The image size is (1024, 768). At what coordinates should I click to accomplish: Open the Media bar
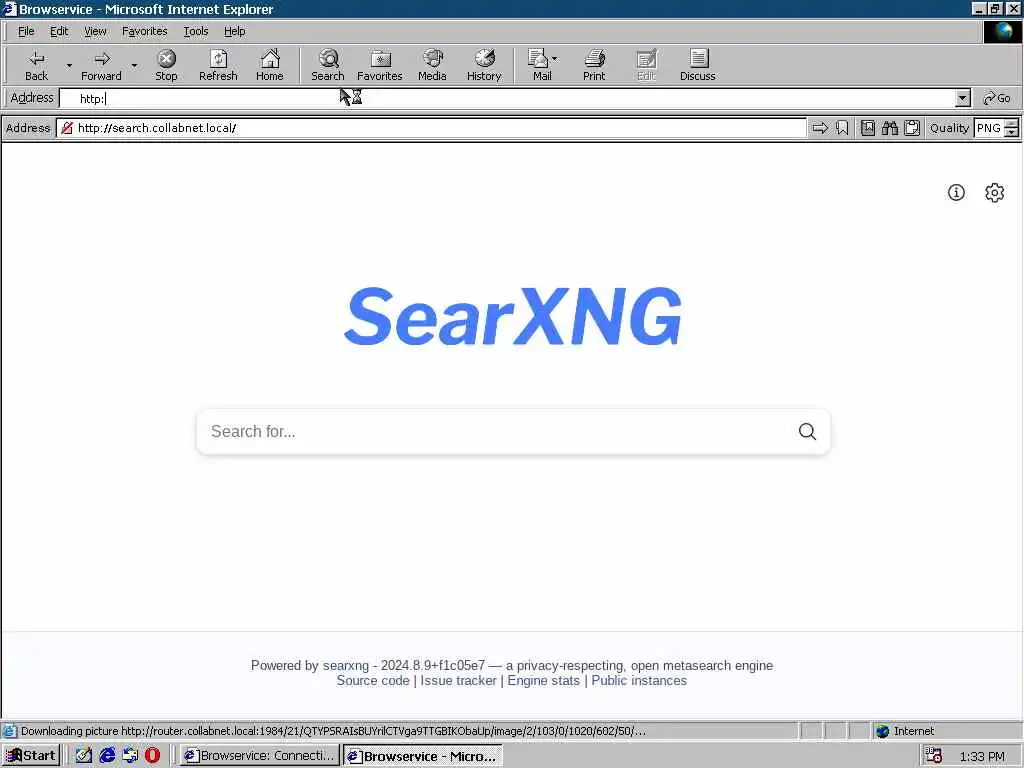(x=432, y=65)
